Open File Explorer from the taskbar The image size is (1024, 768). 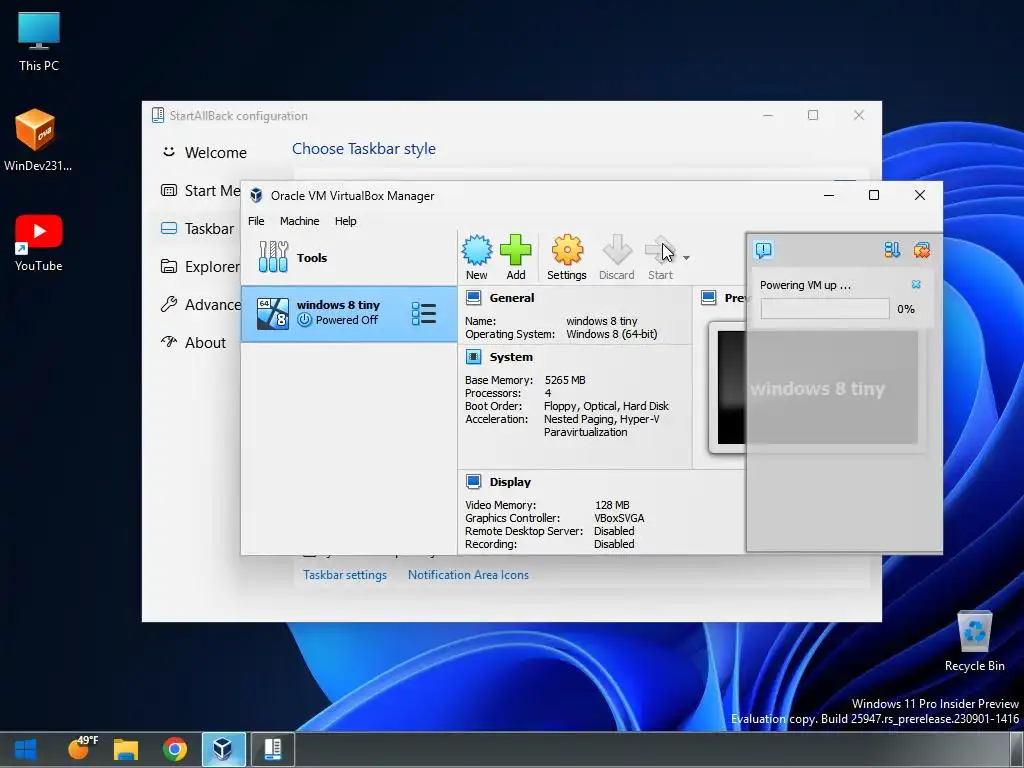126,749
